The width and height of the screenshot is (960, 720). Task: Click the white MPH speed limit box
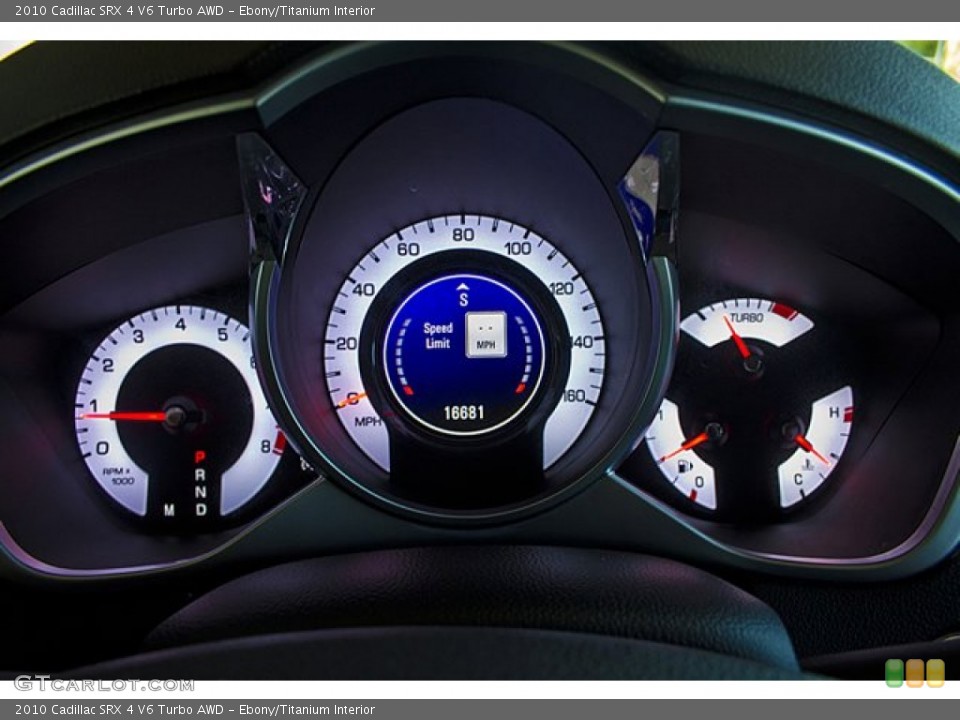tap(486, 334)
